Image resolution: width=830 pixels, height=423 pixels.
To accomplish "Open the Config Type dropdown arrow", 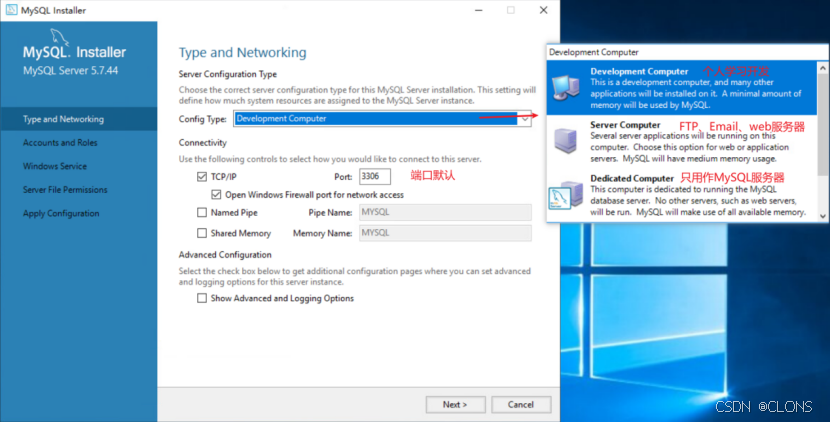I will (524, 119).
